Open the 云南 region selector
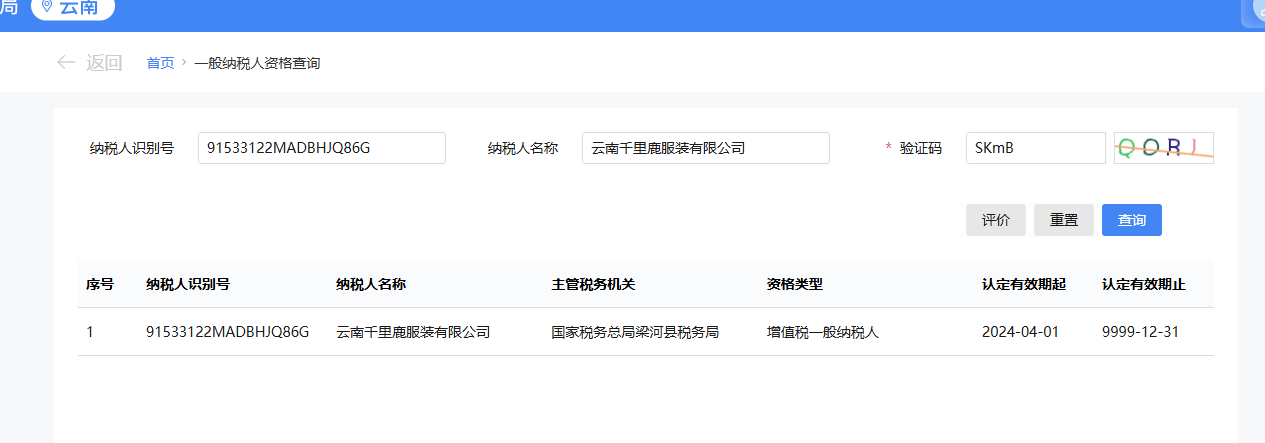Viewport: 1265px width, 443px height. click(74, 8)
